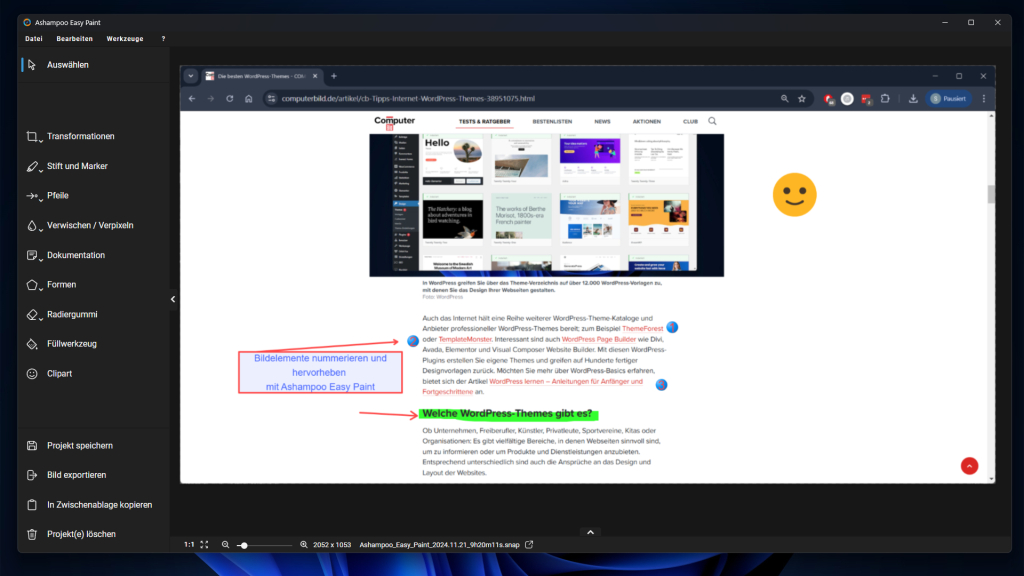1024x576 pixels.
Task: Open the Werkzeuge menu
Action: (125, 39)
